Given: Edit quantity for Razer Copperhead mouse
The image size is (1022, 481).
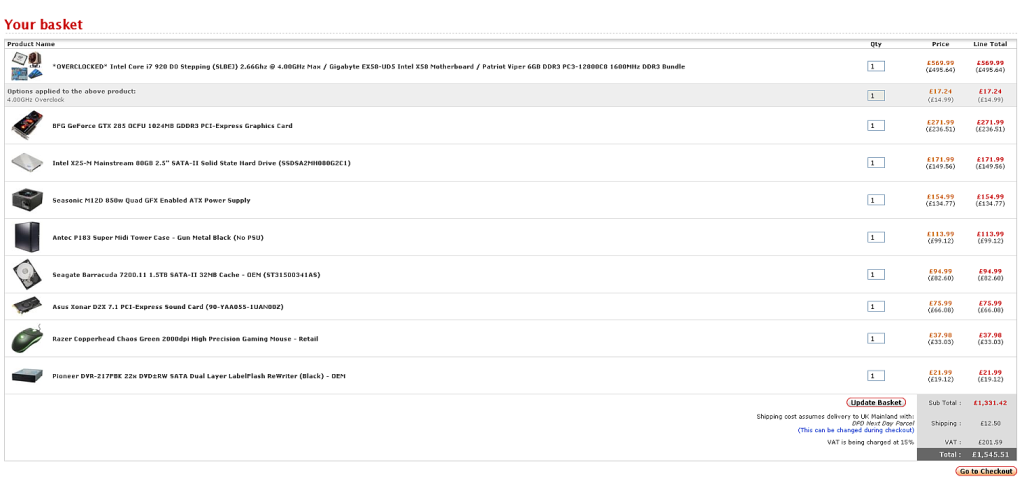Looking at the screenshot, I should [875, 338].
